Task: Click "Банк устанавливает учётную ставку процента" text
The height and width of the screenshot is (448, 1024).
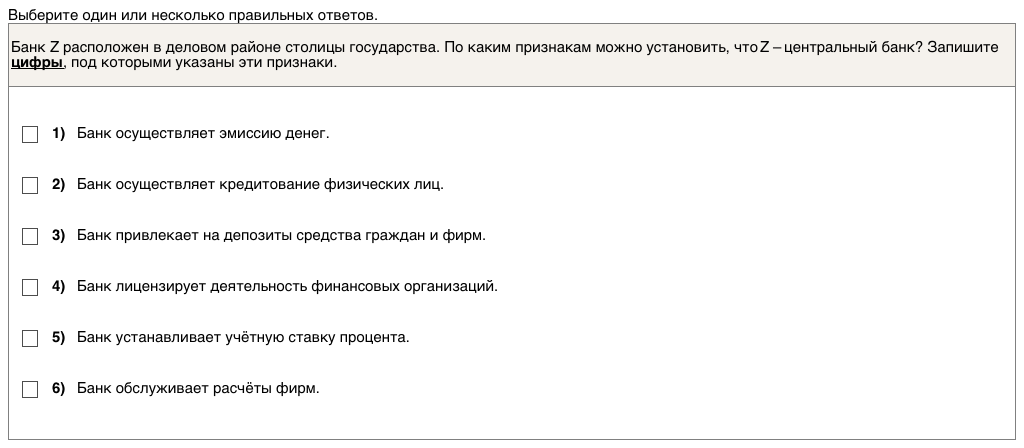Action: point(243,337)
